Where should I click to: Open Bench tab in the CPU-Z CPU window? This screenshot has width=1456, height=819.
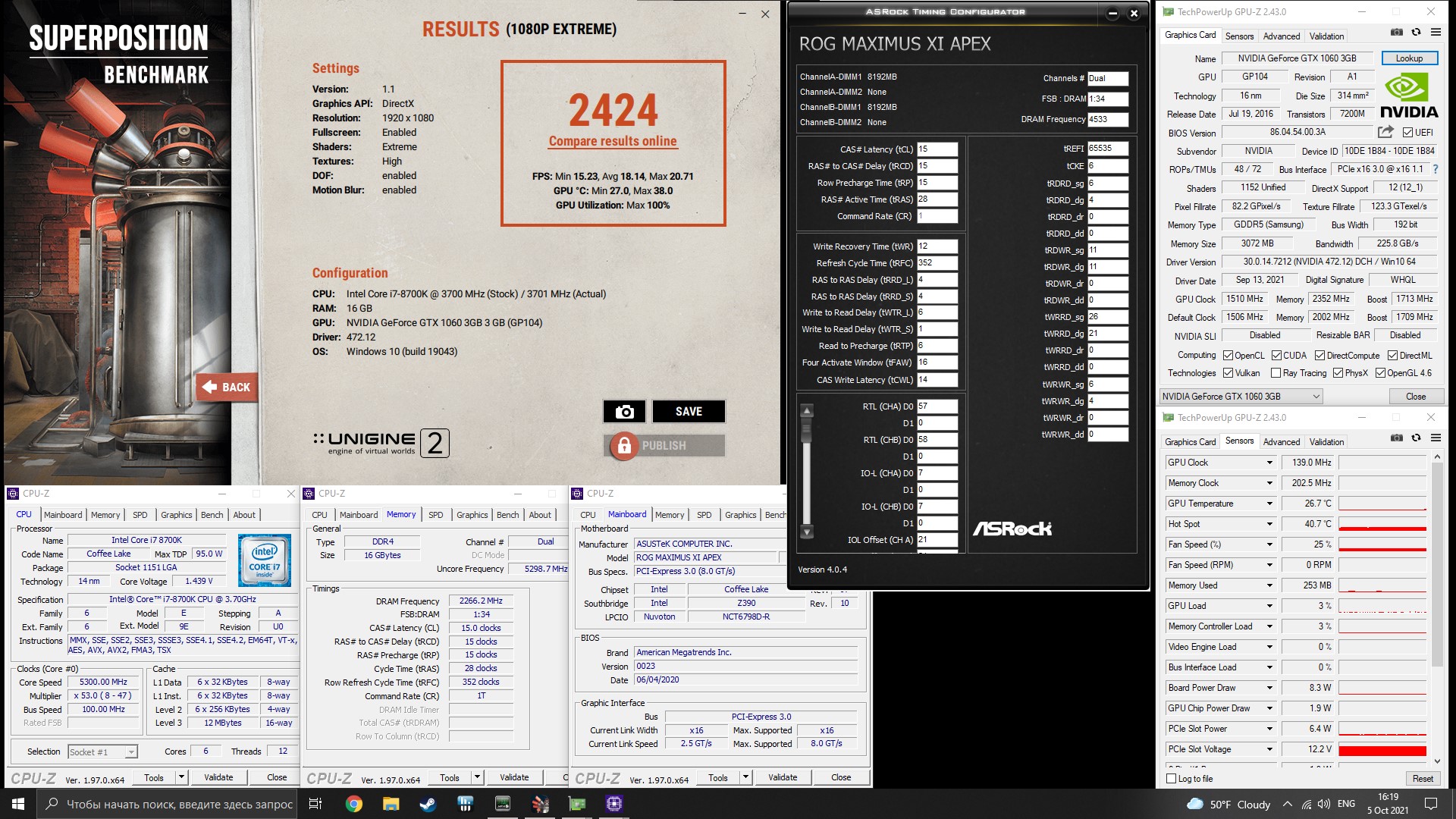click(212, 515)
